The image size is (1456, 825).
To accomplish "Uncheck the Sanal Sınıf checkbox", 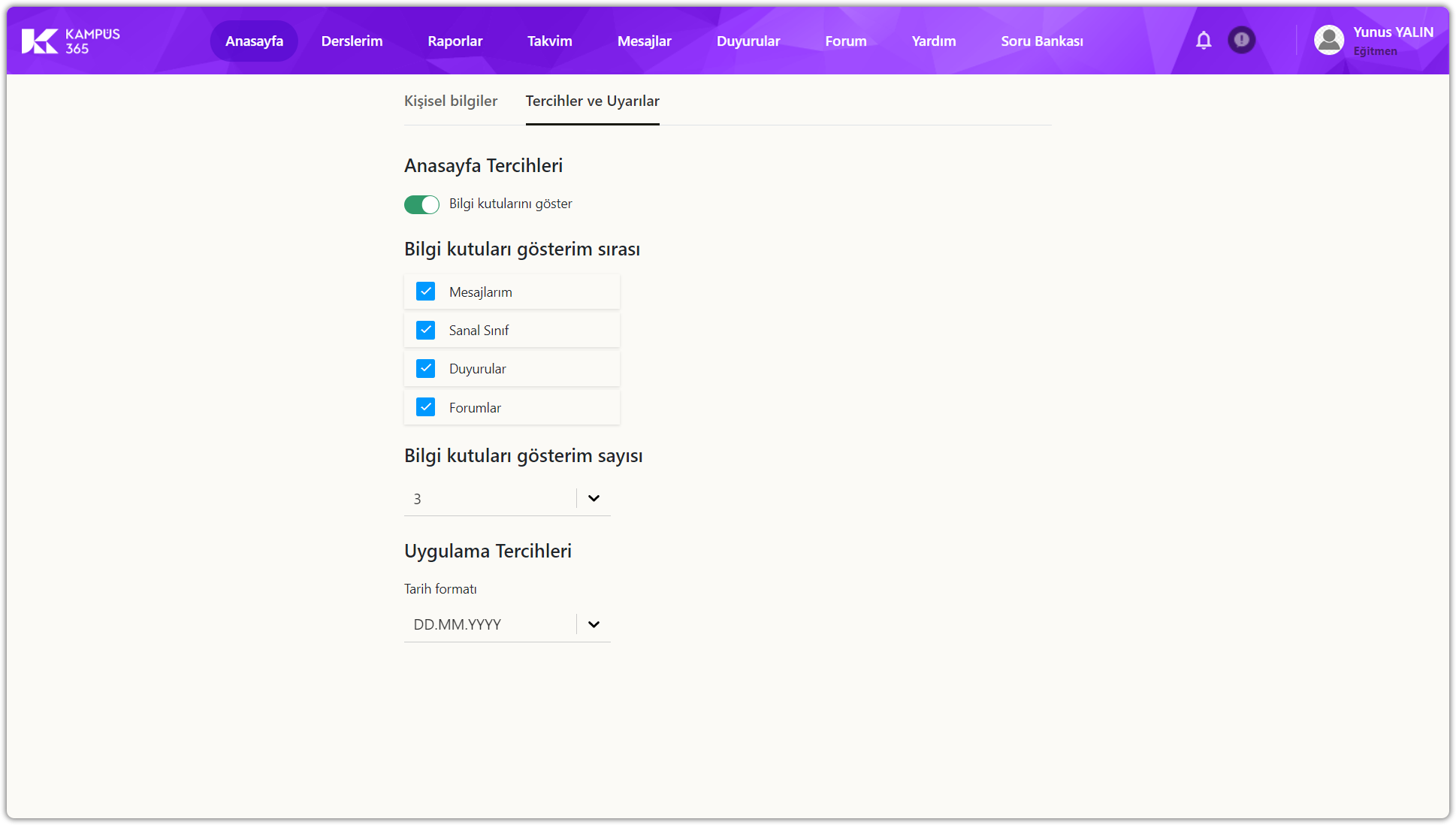I will point(425,330).
